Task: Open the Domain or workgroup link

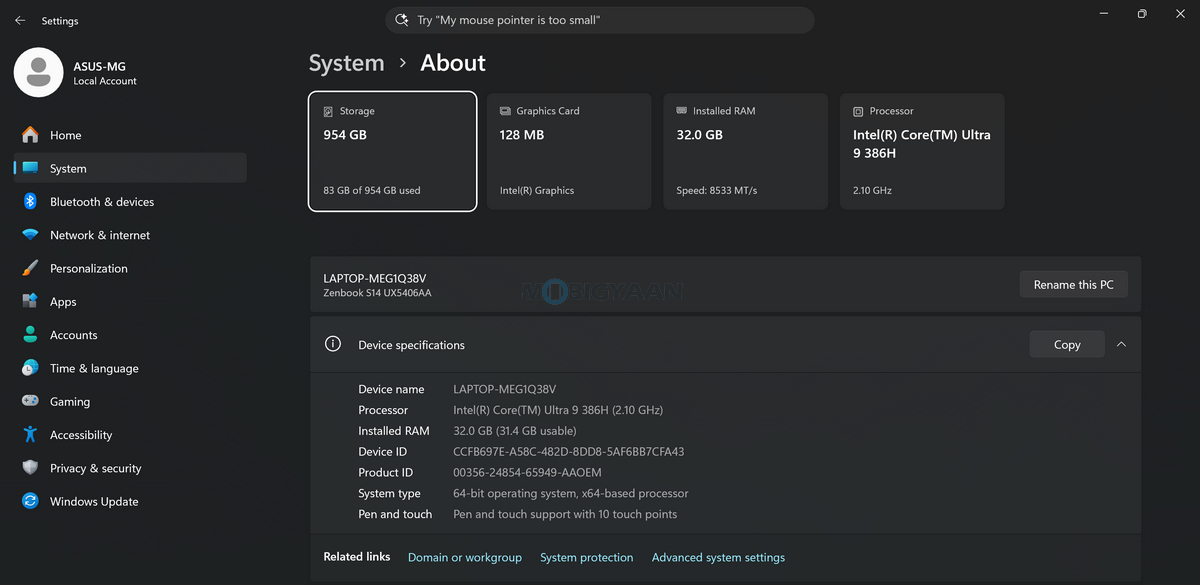Action: [x=465, y=557]
